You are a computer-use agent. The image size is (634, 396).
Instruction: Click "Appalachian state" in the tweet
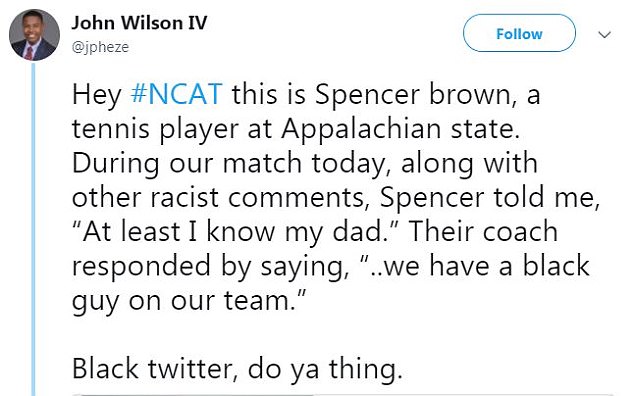(398, 129)
